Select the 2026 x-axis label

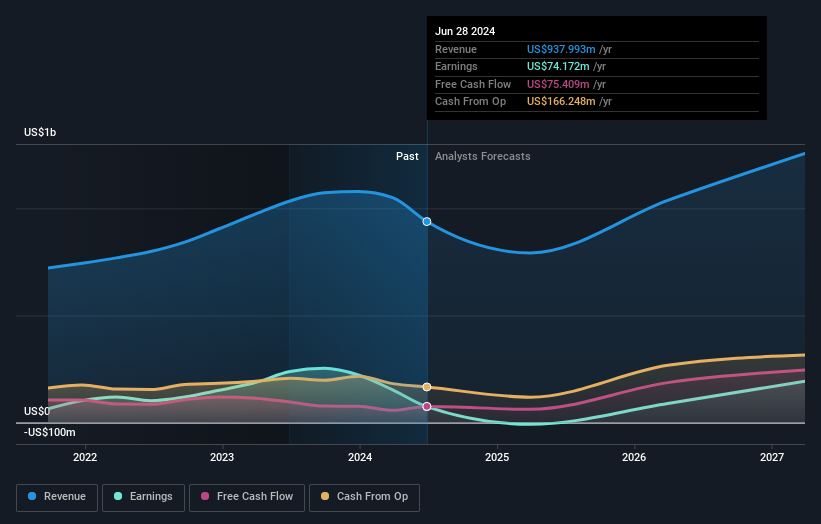634,457
